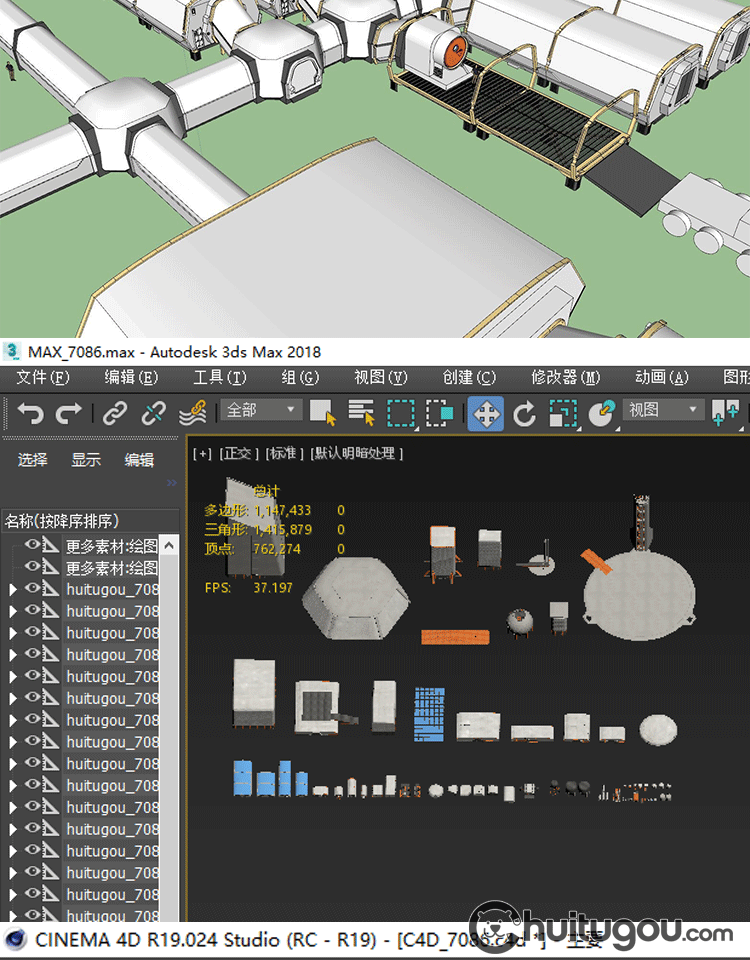Image resolution: width=750 pixels, height=960 pixels.
Task: Click the Undo arrow in toolbar
Action: click(x=31, y=413)
